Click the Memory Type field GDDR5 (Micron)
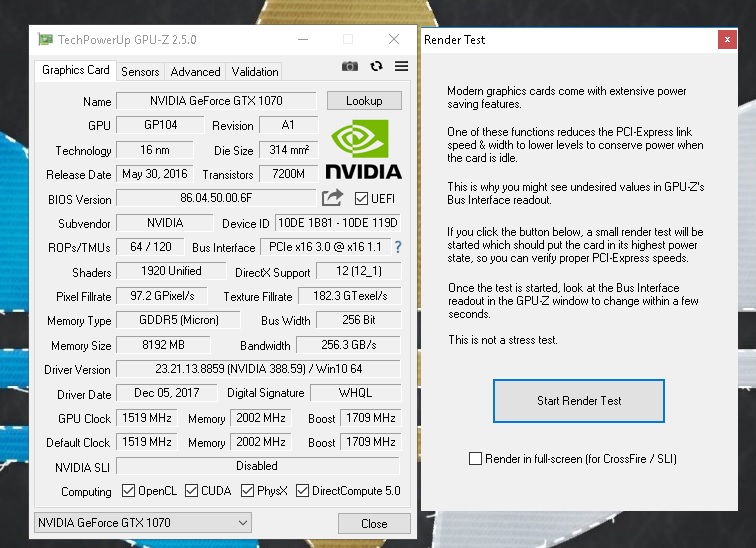Screen dimensions: 756x548 pyautogui.click(x=178, y=320)
